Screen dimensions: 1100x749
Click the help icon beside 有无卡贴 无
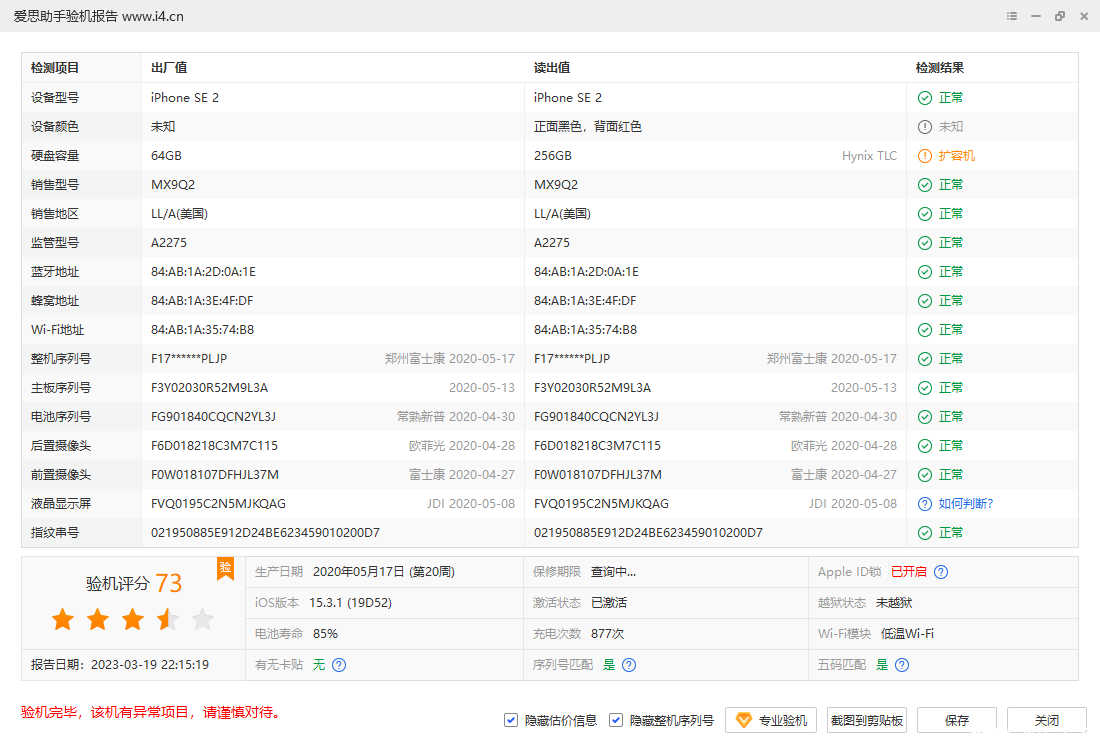pyautogui.click(x=339, y=665)
